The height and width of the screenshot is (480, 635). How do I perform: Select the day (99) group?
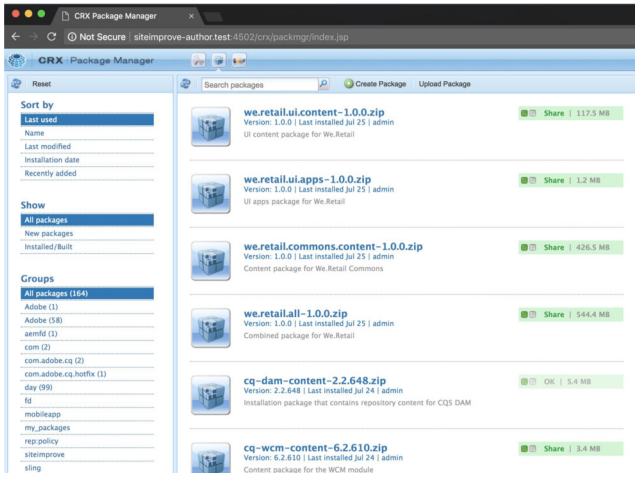[87, 387]
